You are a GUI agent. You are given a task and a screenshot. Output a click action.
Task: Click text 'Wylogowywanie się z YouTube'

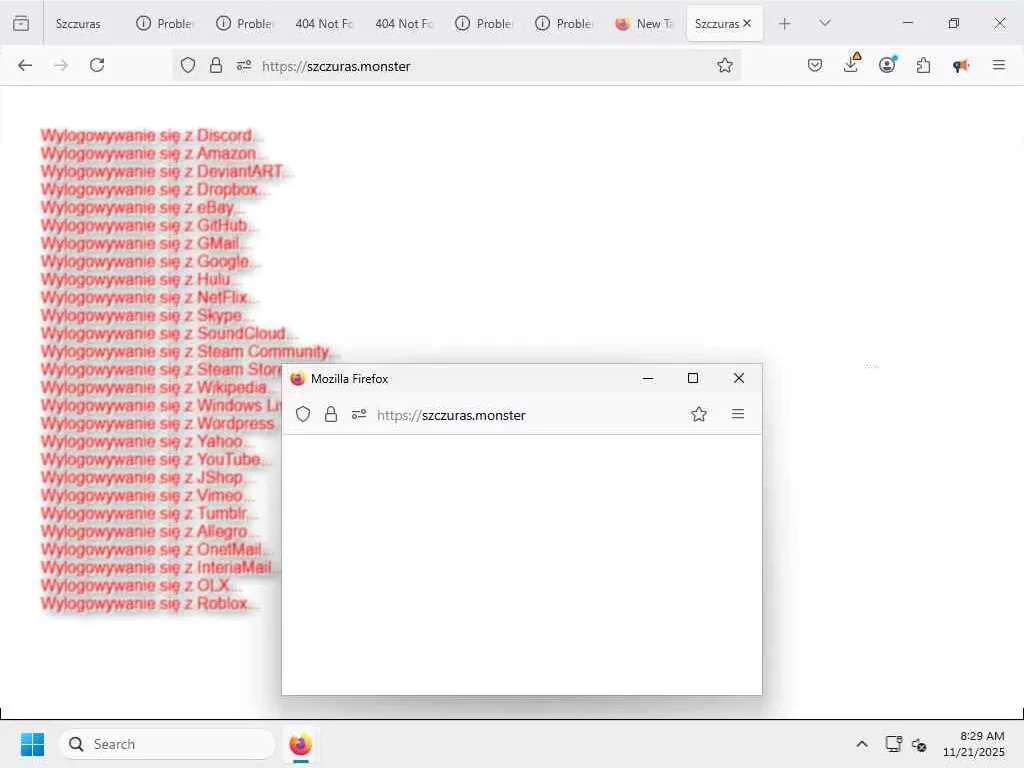pyautogui.click(x=151, y=460)
